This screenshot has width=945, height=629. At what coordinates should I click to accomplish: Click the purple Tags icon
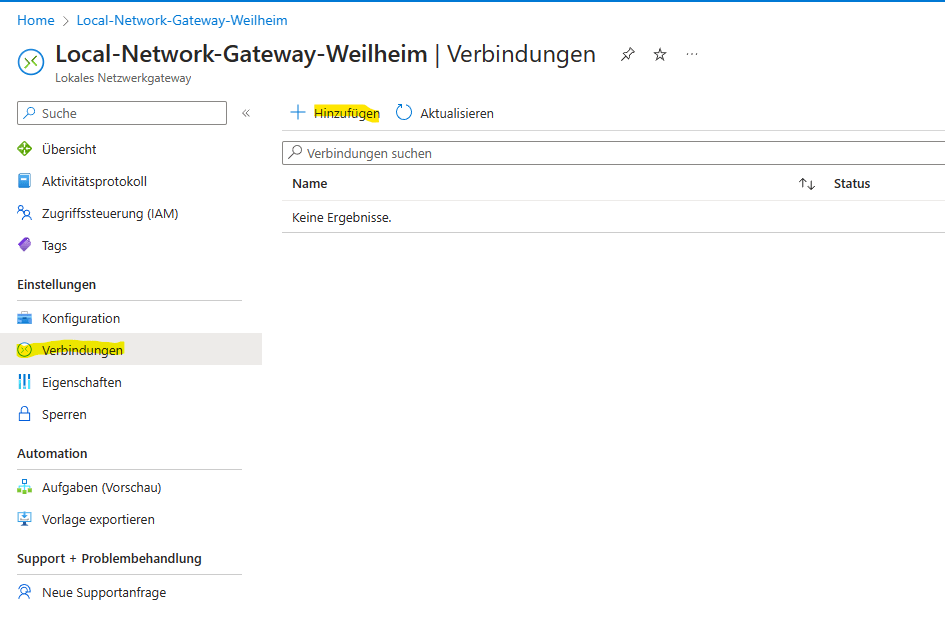(x=25, y=245)
